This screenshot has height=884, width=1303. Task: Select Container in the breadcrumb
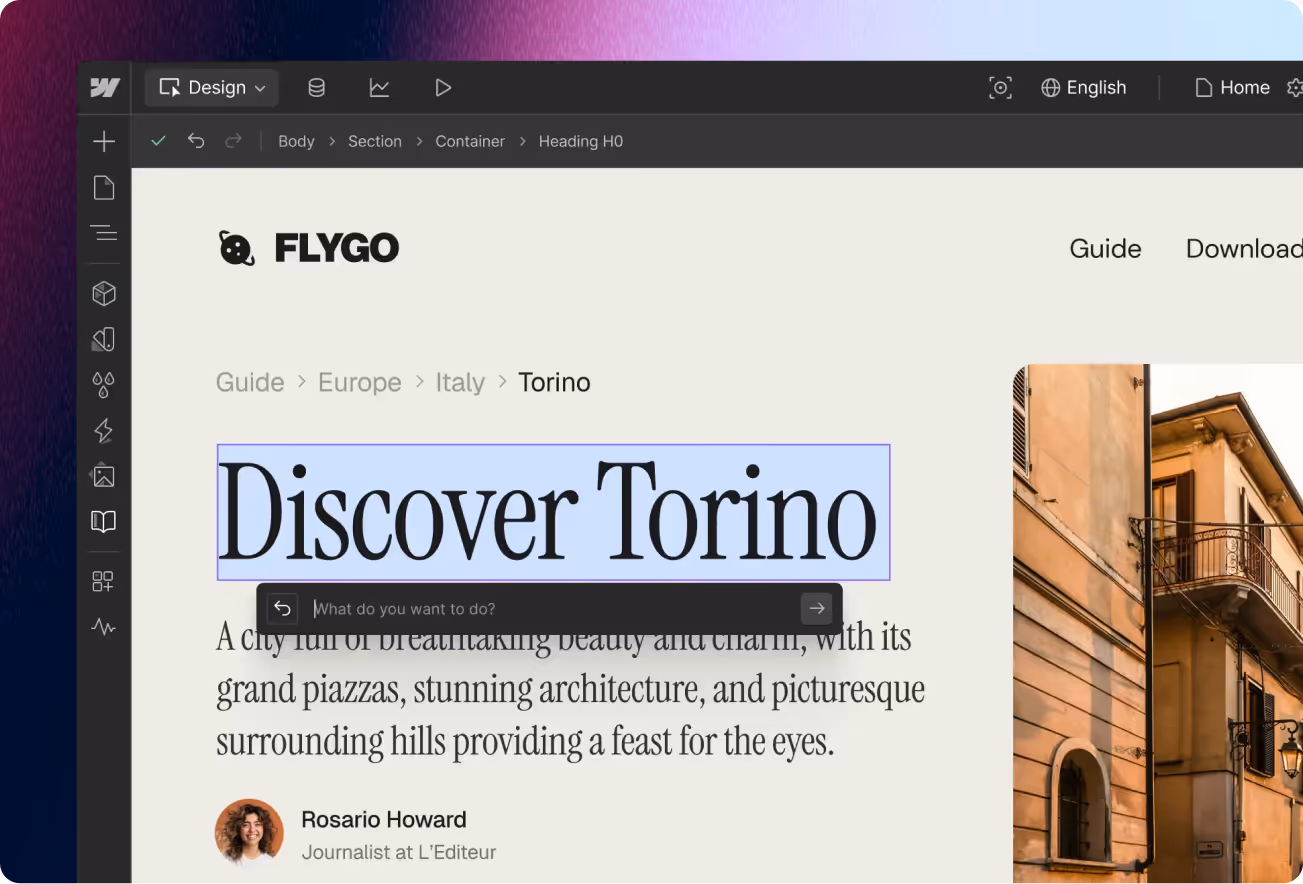click(x=470, y=142)
